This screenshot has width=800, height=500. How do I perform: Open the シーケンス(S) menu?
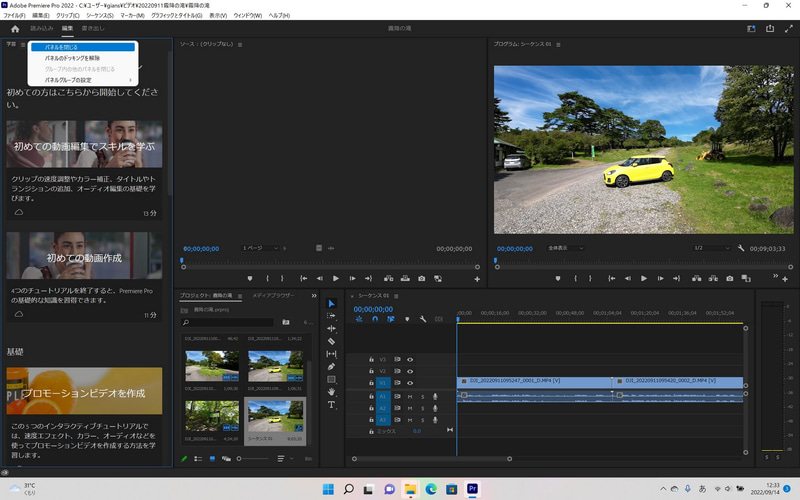point(99,16)
